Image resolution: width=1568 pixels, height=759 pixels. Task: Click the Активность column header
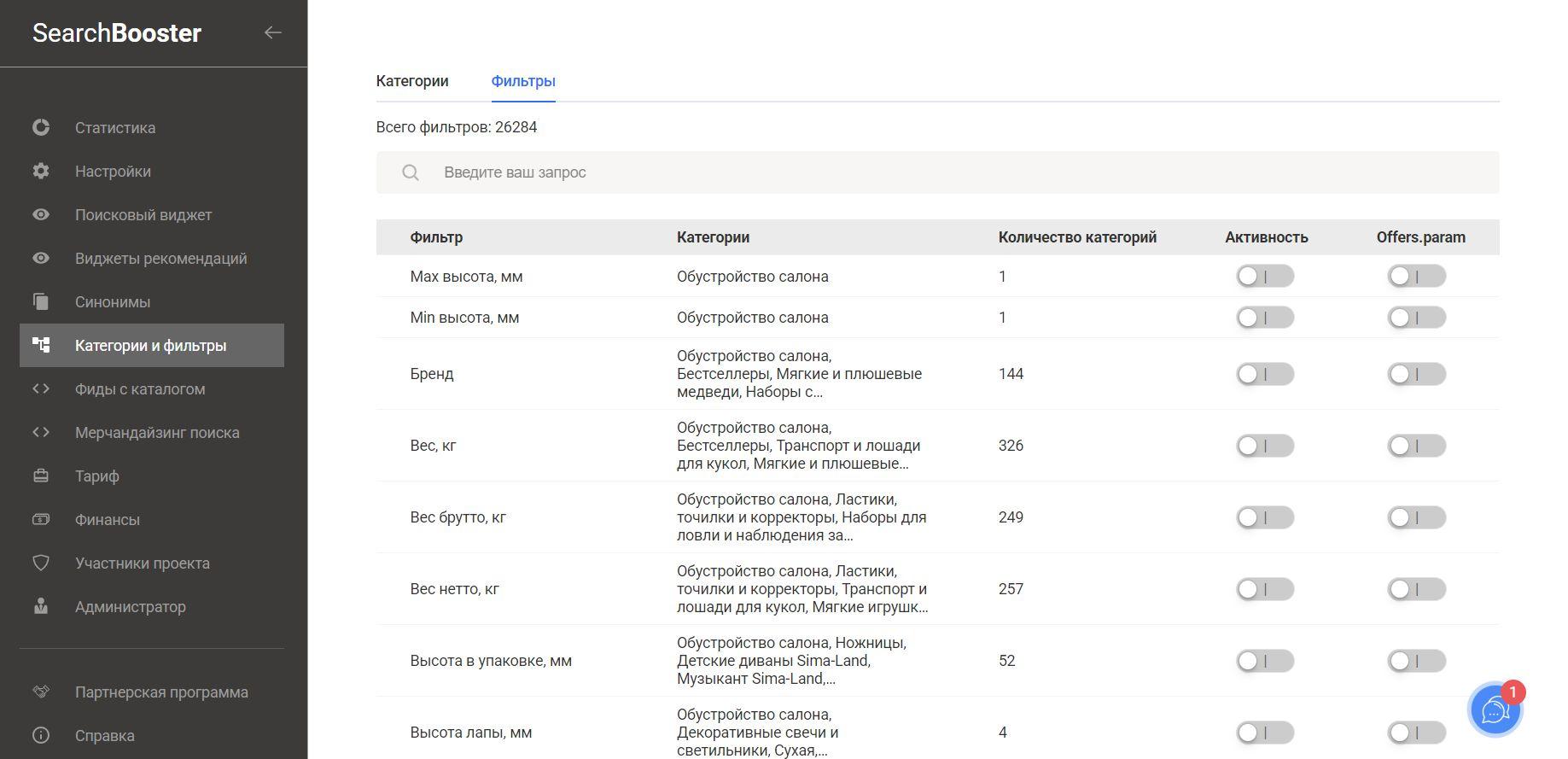(x=1267, y=237)
